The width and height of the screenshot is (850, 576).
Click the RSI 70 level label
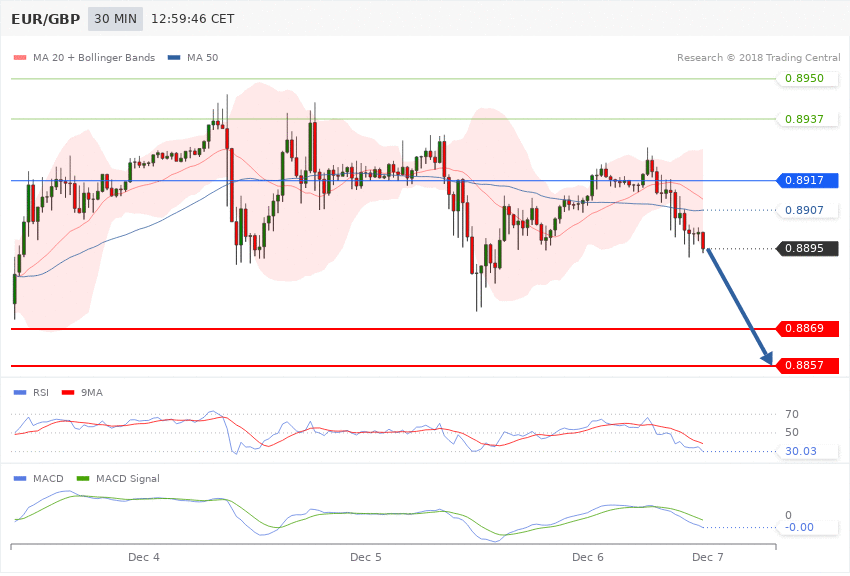[792, 415]
